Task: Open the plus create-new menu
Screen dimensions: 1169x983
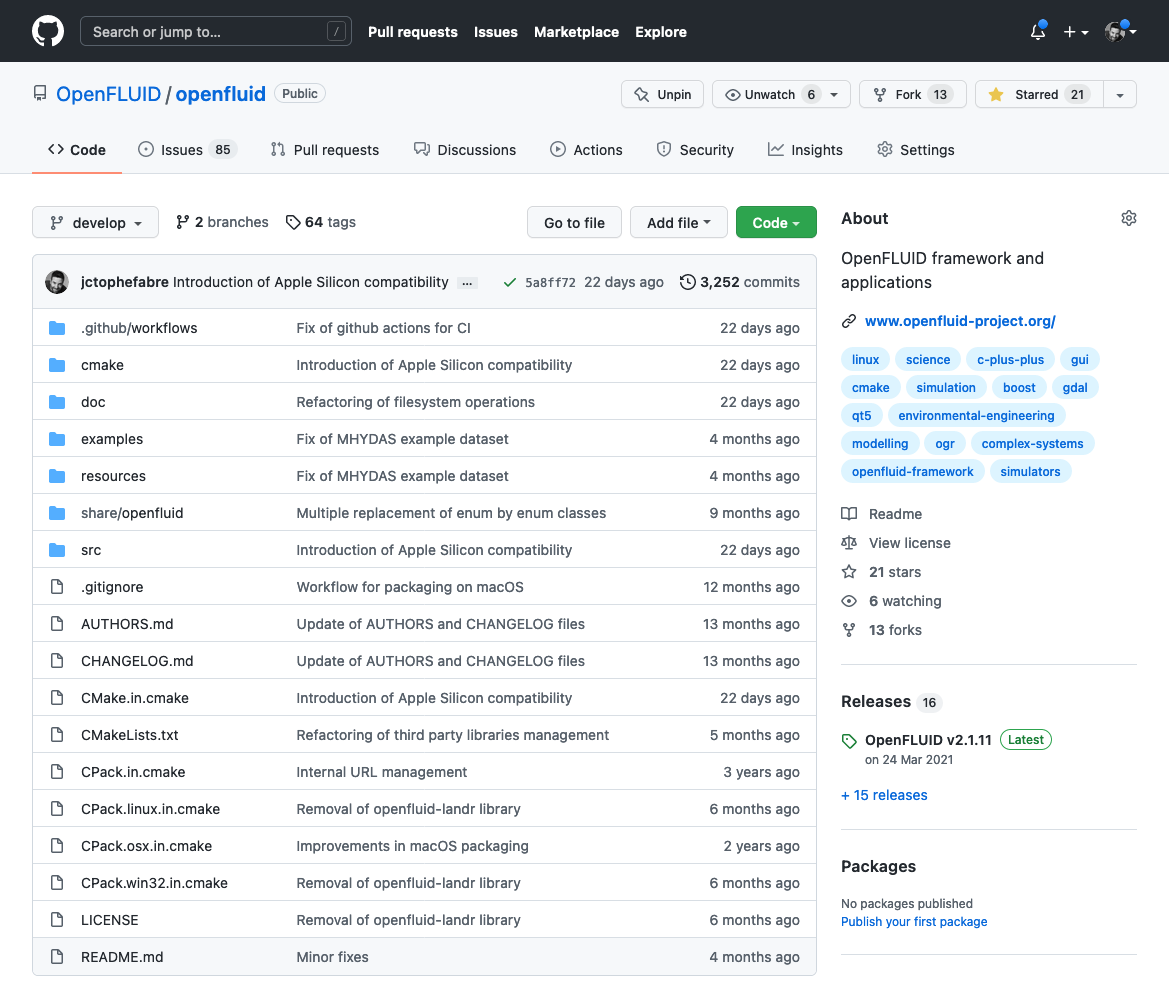Action: (1075, 32)
